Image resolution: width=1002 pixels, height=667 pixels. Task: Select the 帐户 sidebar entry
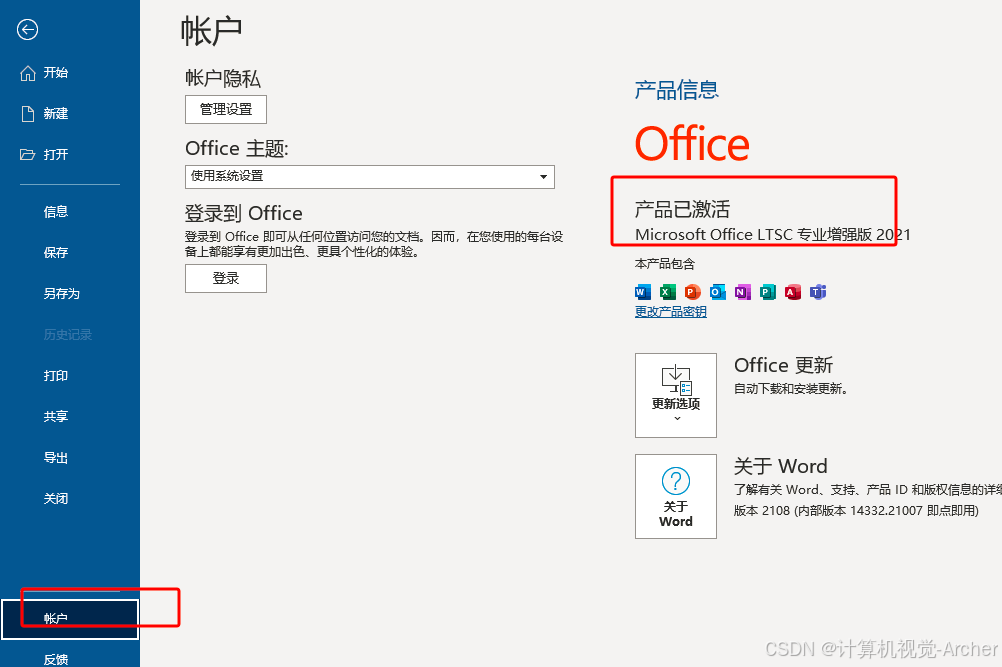[70, 618]
